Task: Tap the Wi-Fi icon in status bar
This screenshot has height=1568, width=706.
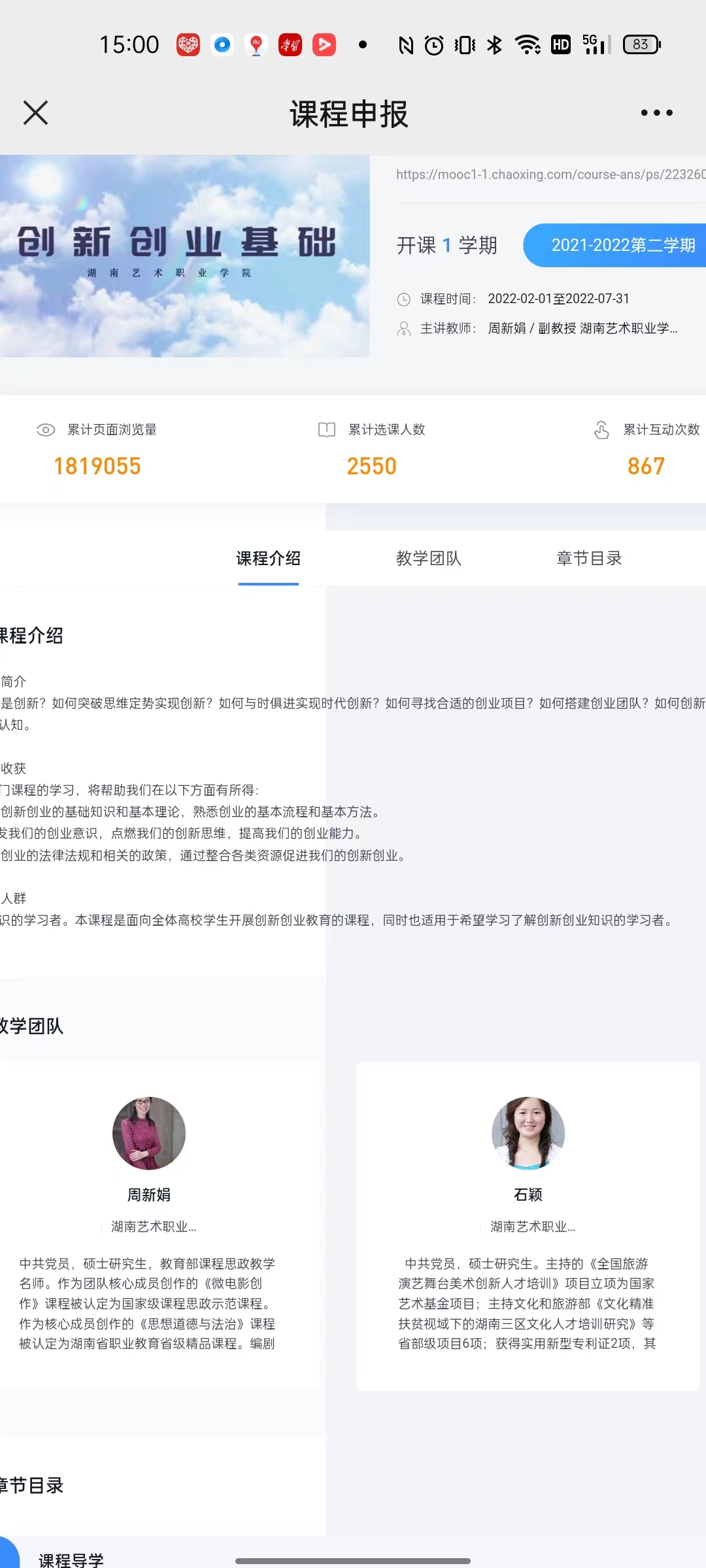Action: (x=527, y=44)
